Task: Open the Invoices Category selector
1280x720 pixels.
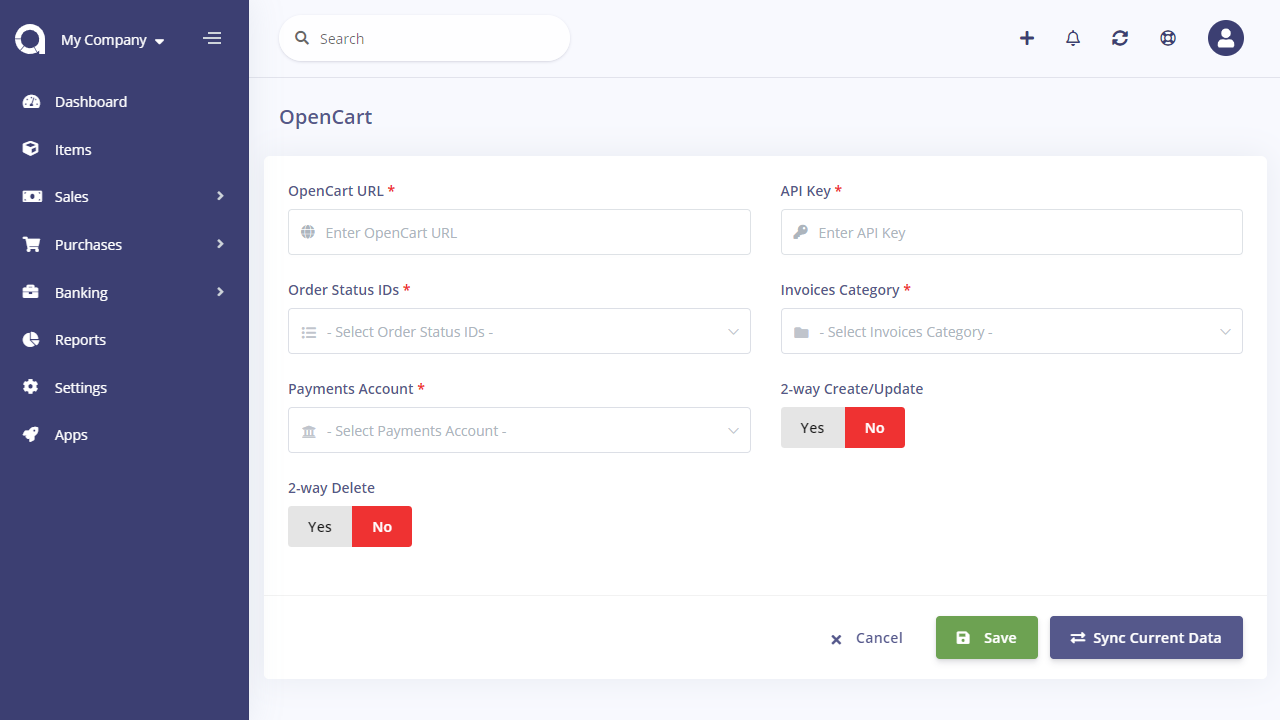Action: coord(1011,331)
